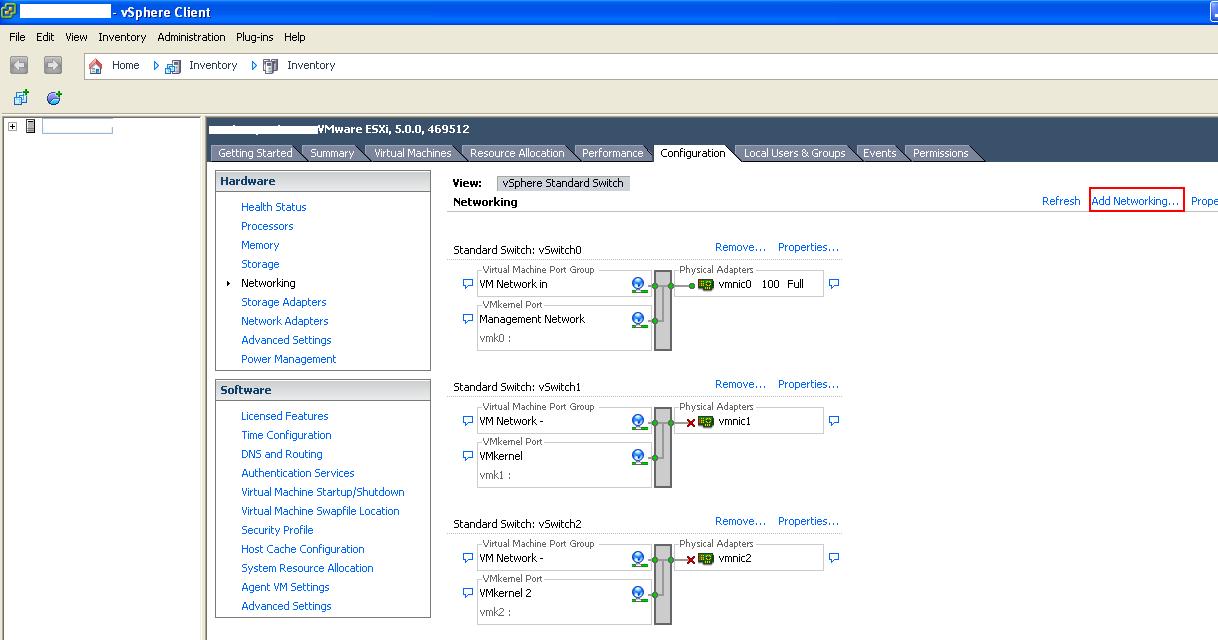Click the globe-with-plus toolbar icon
The width and height of the screenshot is (1218, 640).
53,97
